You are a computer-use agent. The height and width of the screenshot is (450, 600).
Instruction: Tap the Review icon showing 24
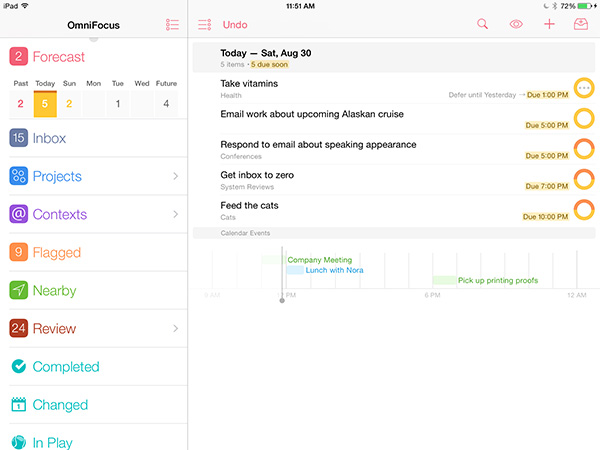18,328
